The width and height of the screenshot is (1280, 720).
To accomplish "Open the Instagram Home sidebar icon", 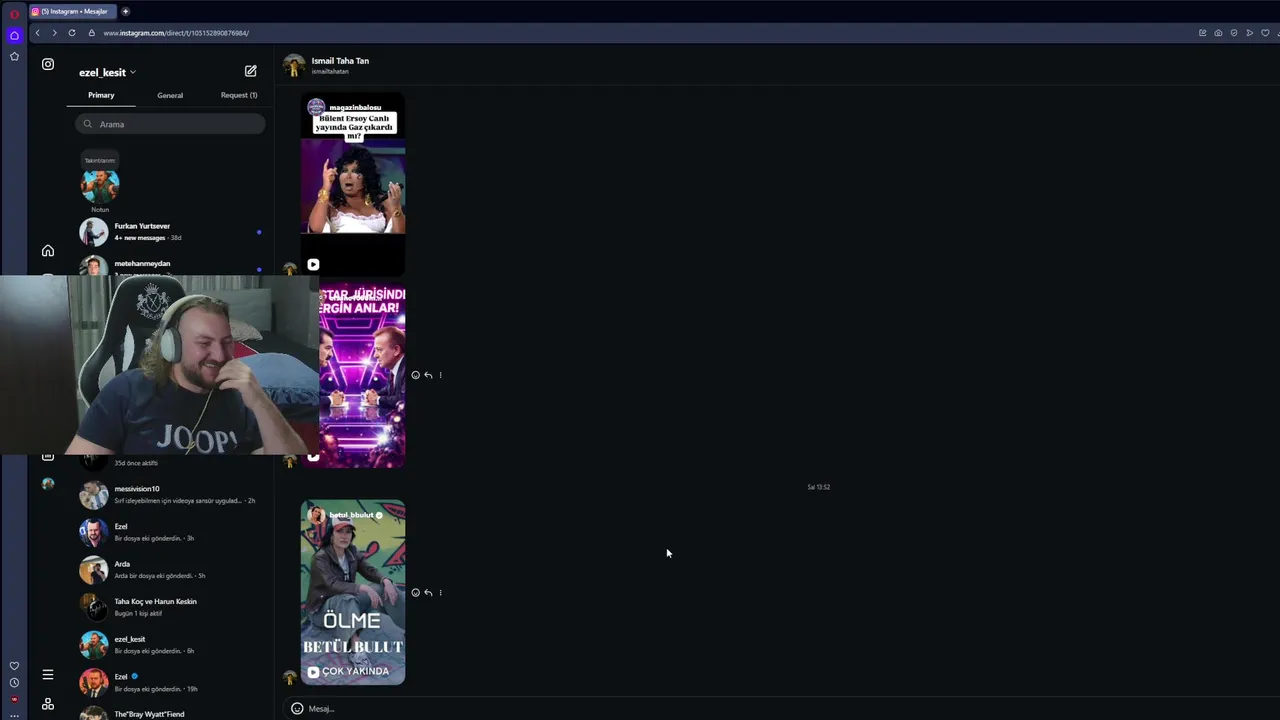I will [x=48, y=251].
